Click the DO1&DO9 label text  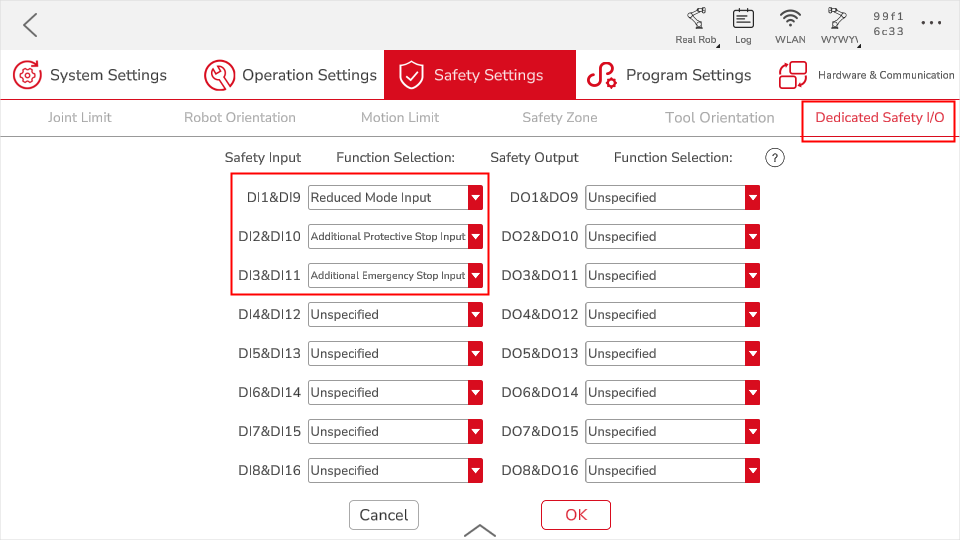(544, 198)
